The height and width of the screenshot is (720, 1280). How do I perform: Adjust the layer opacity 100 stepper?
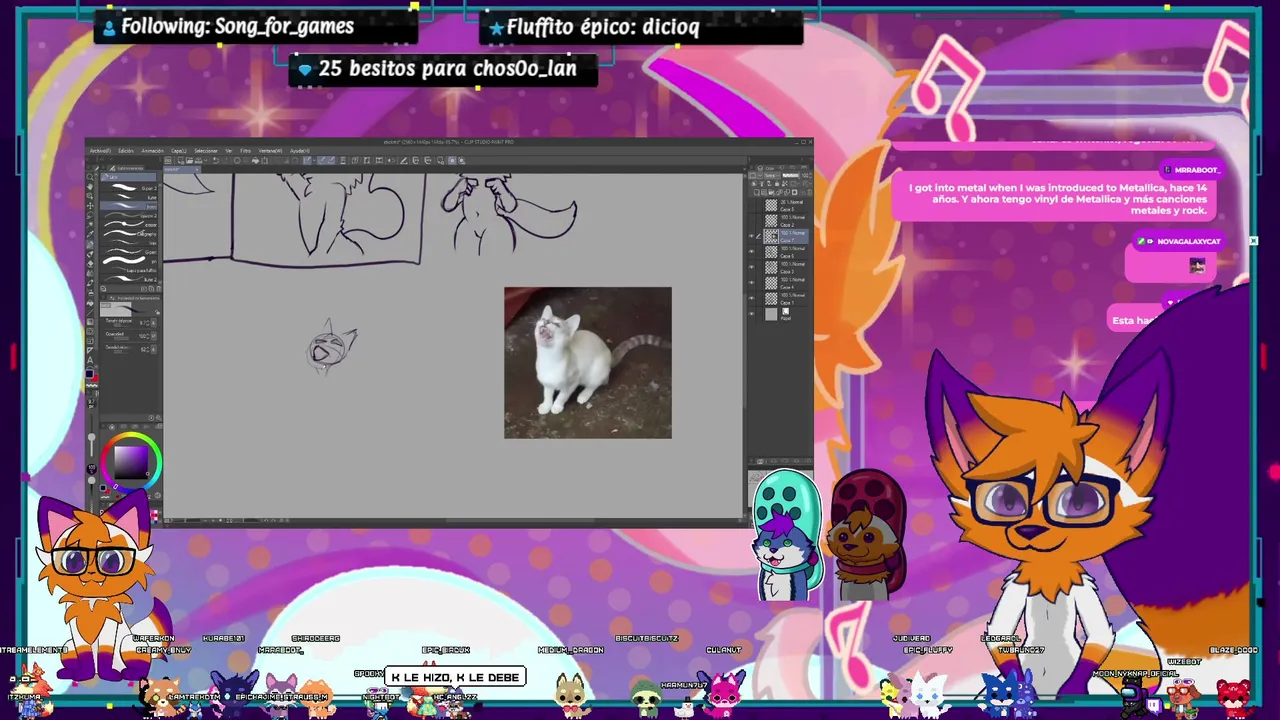pos(805,175)
